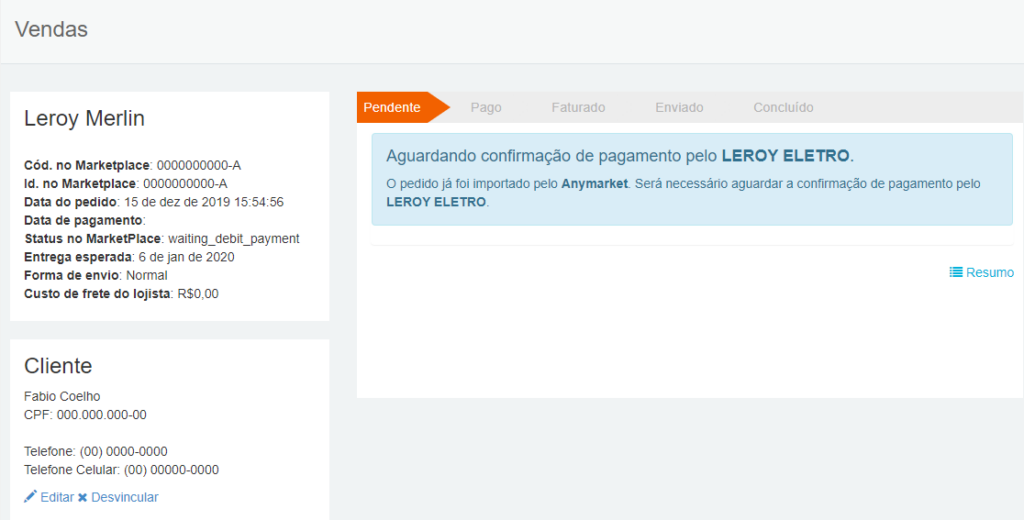Image resolution: width=1024 pixels, height=520 pixels.
Task: Click the Forma de envio Normal text
Action: [x=146, y=275]
